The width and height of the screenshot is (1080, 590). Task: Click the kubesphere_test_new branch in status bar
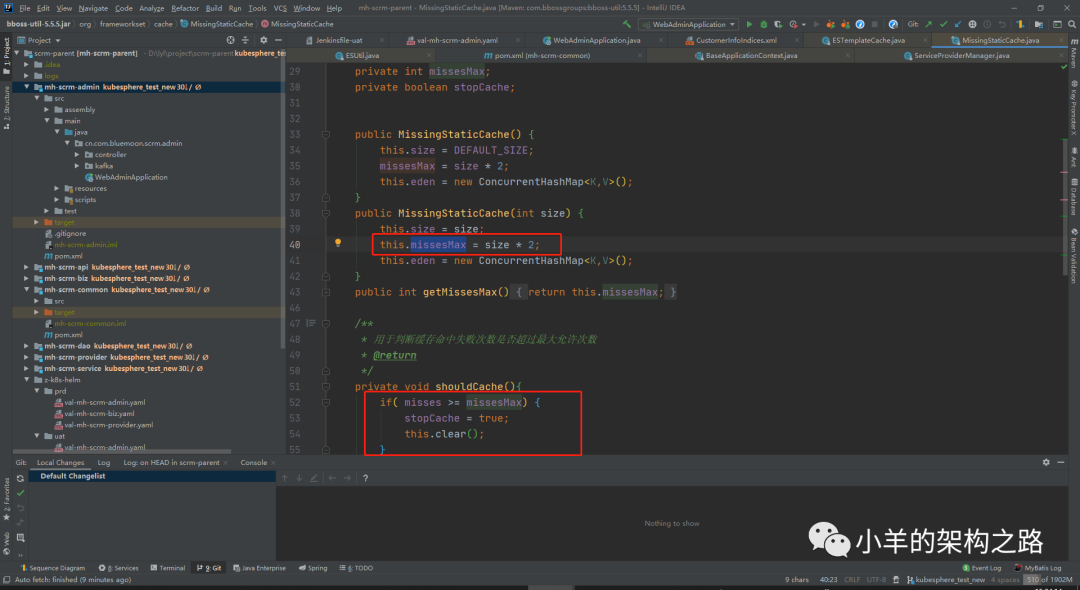coord(946,580)
